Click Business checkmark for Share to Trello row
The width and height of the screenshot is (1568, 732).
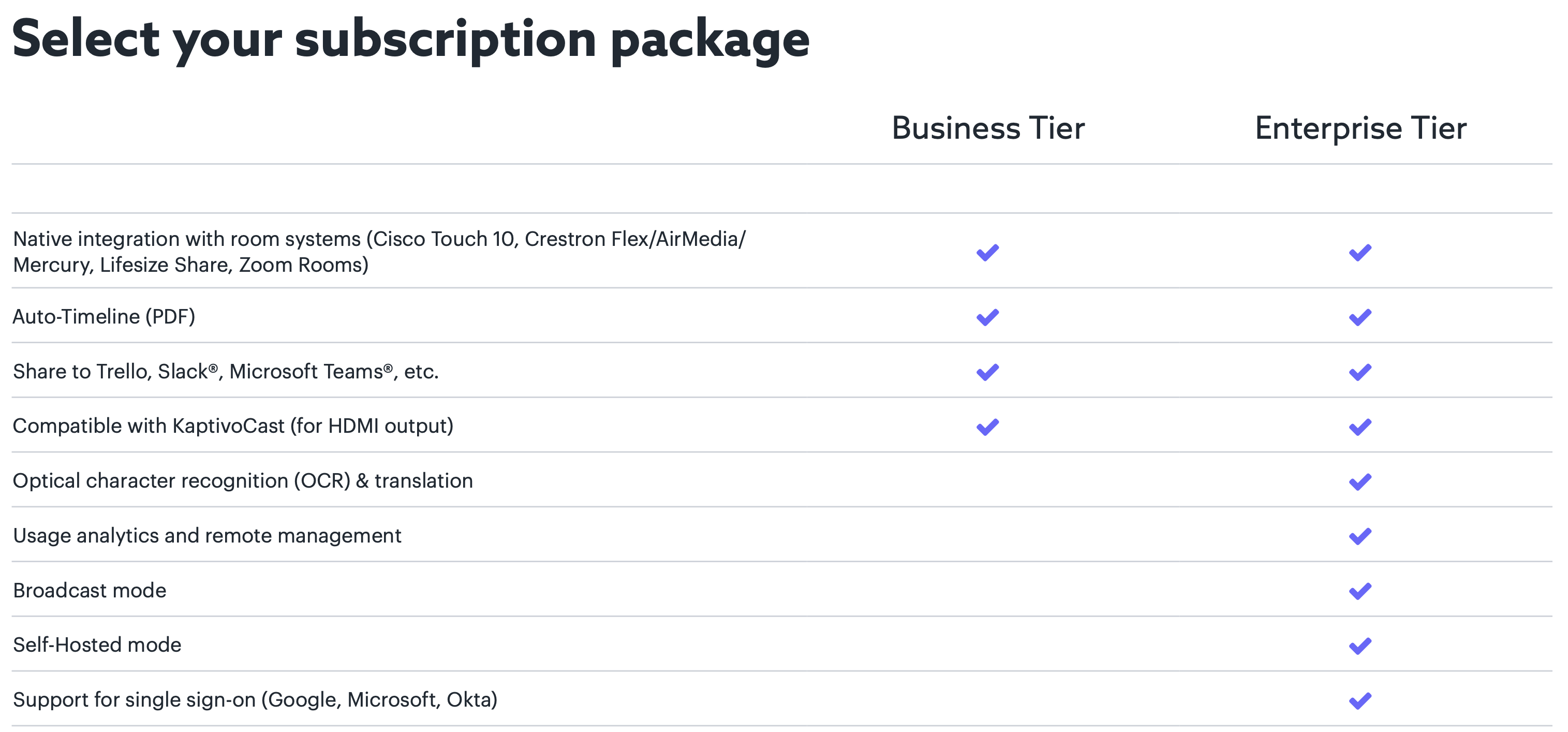pos(987,372)
